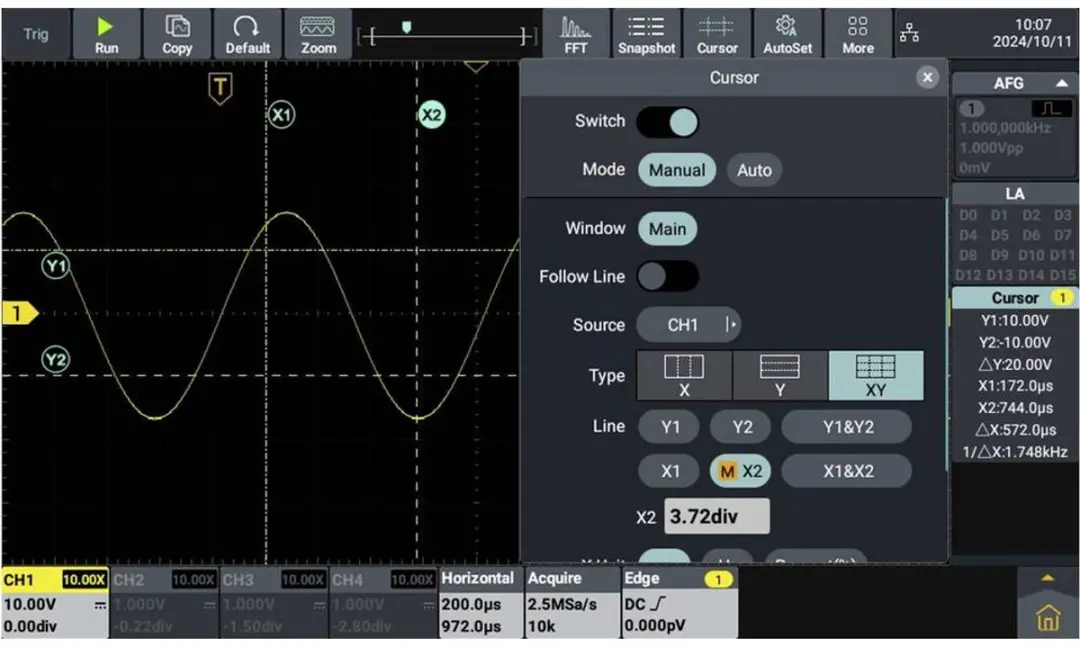Enable the Follow Line toggle
Image resolution: width=1080 pixels, height=648 pixels.
(x=667, y=277)
